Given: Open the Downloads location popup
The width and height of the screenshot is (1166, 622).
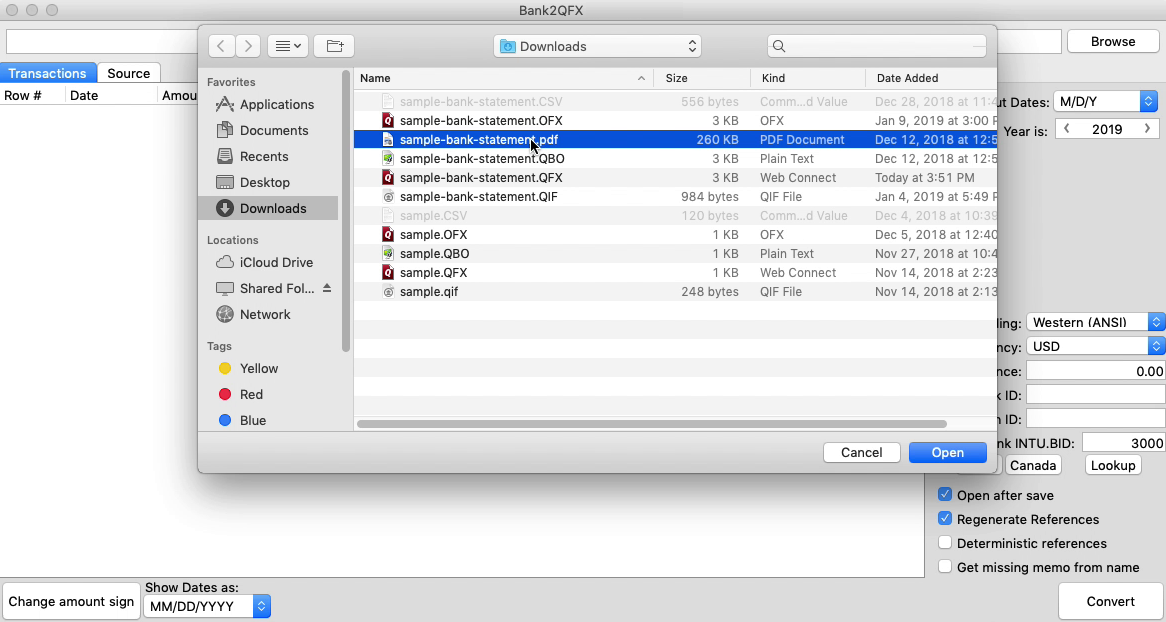Looking at the screenshot, I should 597,46.
